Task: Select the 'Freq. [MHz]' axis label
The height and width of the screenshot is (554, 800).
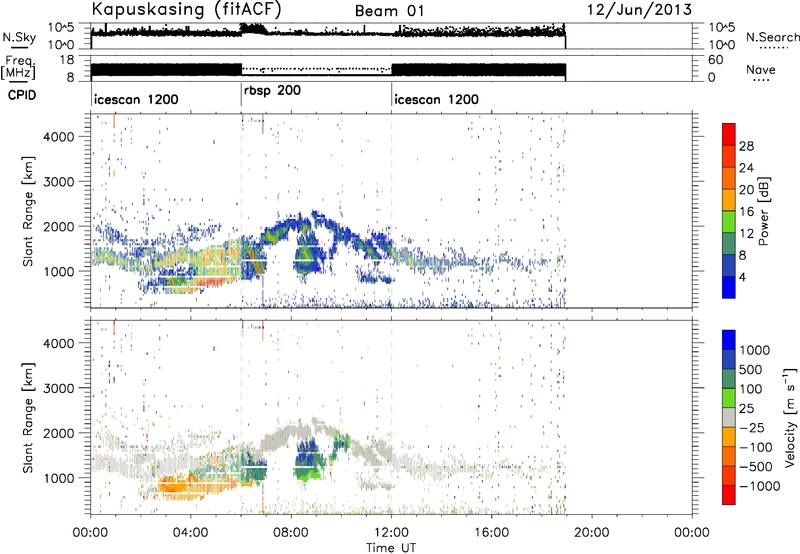Action: (x=18, y=68)
